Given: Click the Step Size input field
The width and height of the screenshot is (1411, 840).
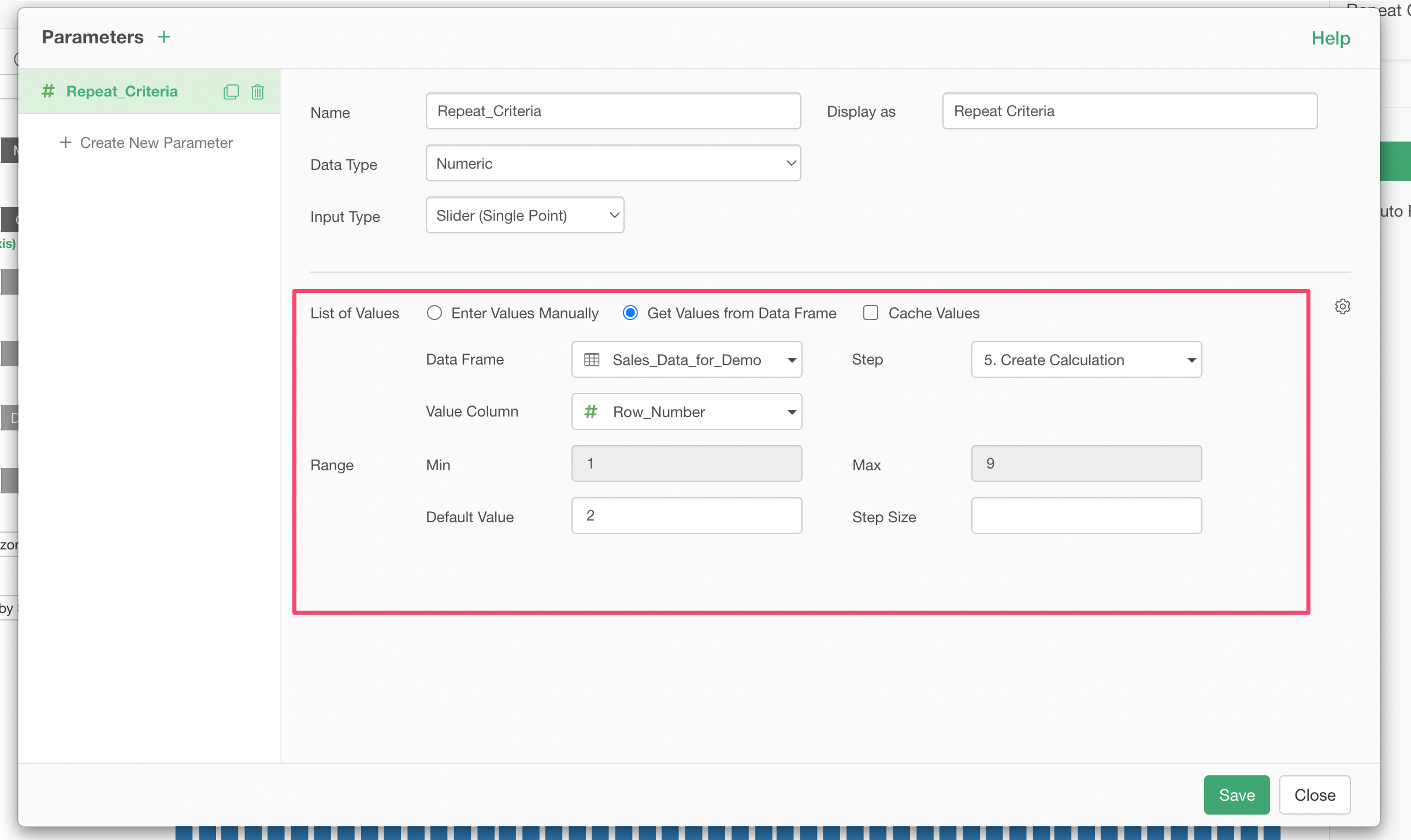Looking at the screenshot, I should click(x=1086, y=516).
